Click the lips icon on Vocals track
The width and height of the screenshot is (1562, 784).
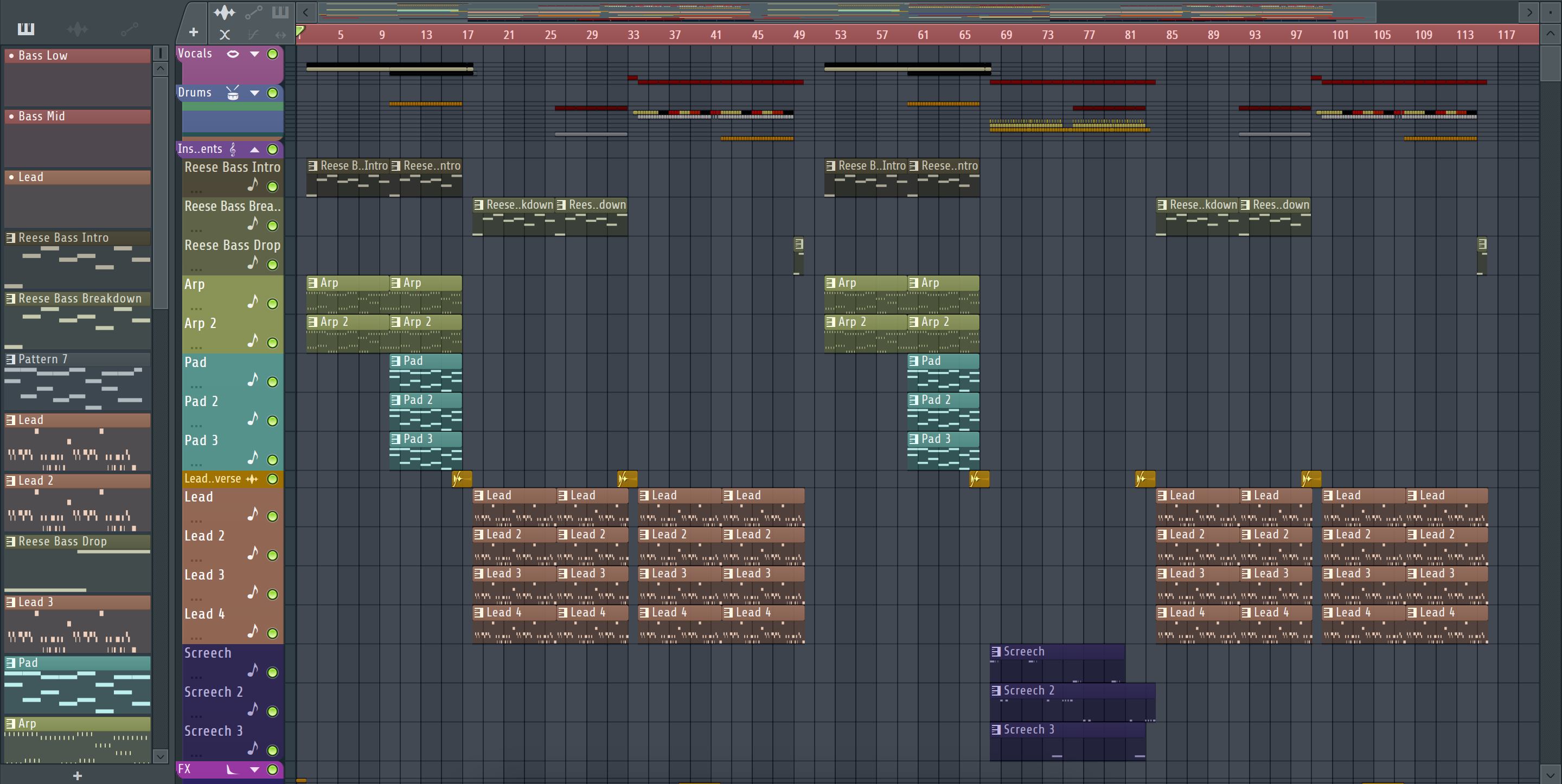click(233, 54)
